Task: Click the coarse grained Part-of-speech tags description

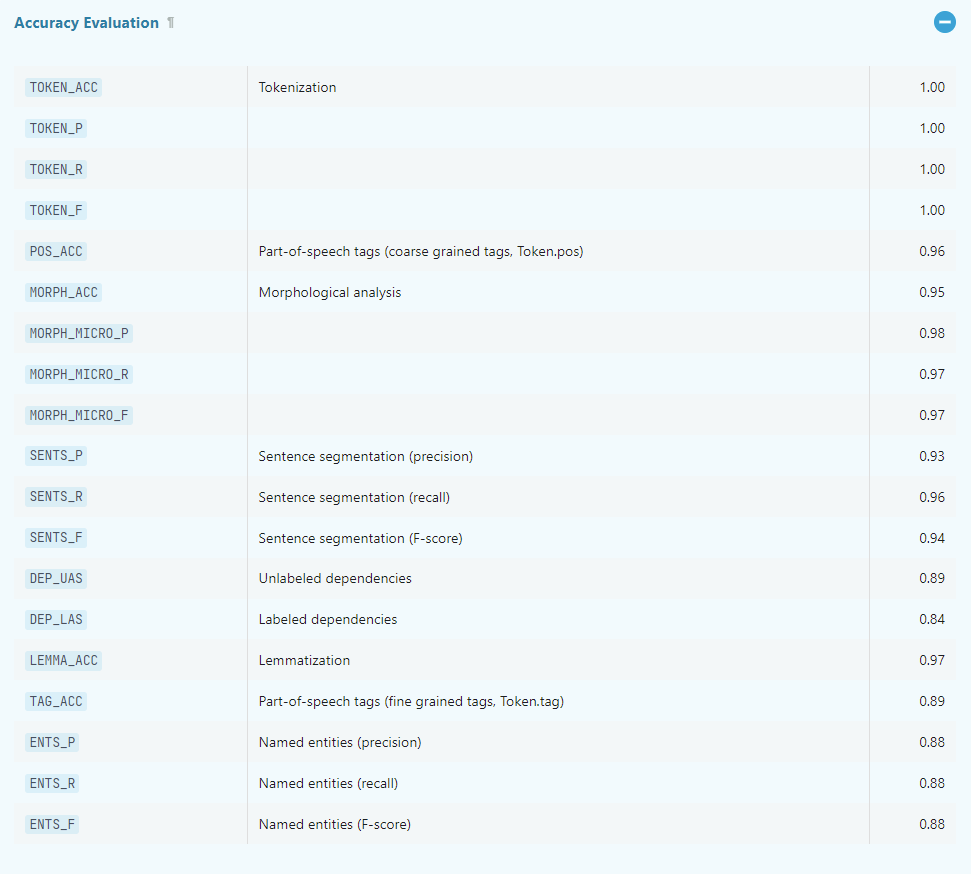Action: (x=421, y=251)
